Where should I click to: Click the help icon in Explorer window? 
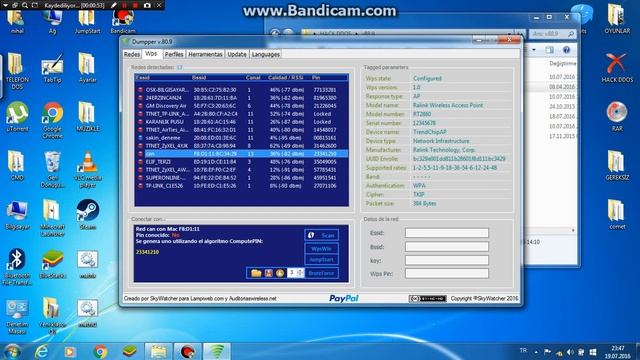[567, 50]
